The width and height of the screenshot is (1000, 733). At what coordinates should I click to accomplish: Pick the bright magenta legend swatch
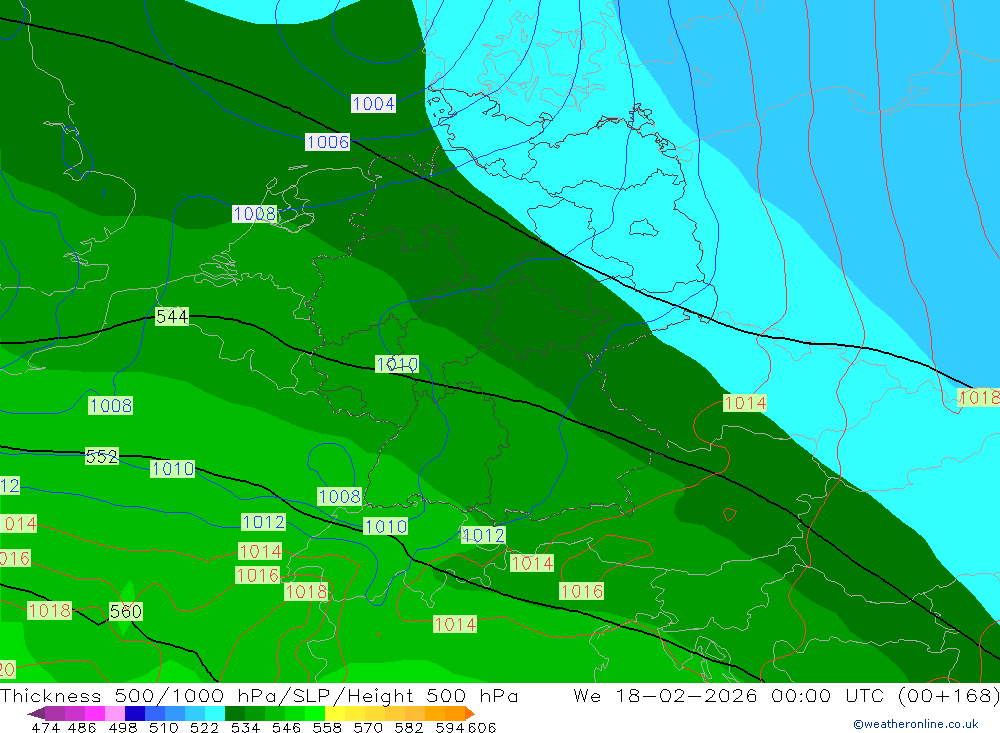click(x=95, y=713)
